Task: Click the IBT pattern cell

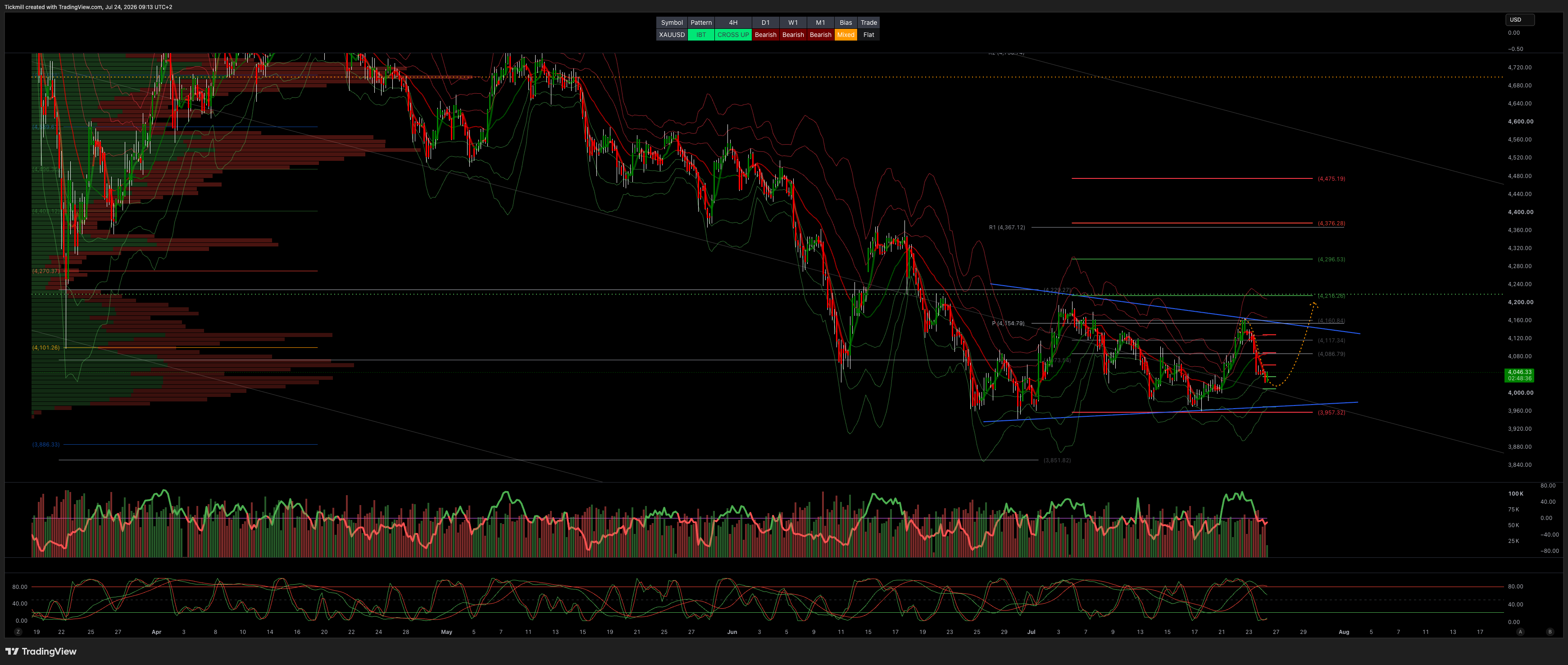Action: (701, 35)
